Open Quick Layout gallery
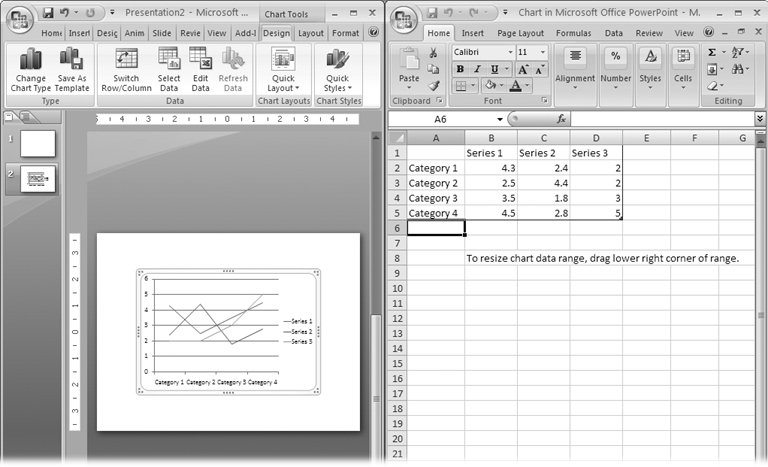 pyautogui.click(x=283, y=70)
